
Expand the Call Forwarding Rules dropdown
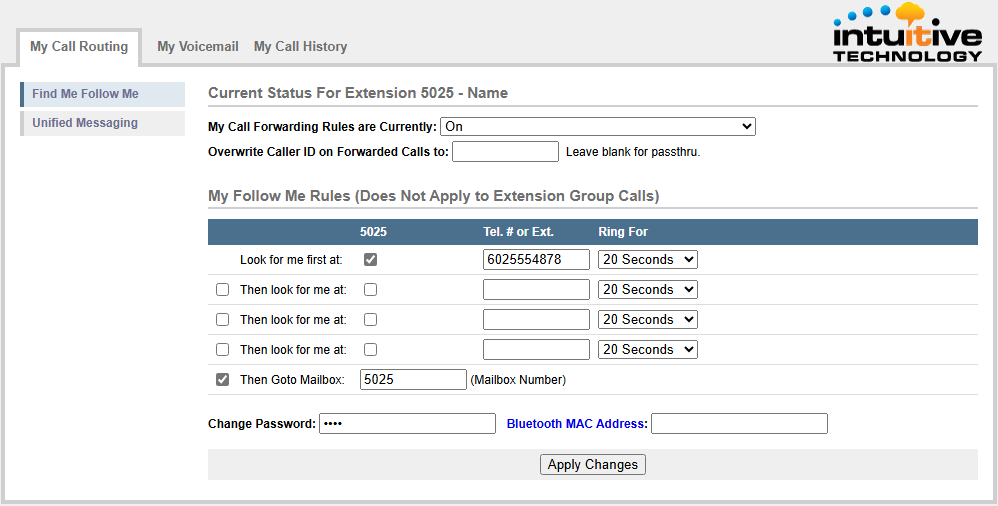pos(598,127)
